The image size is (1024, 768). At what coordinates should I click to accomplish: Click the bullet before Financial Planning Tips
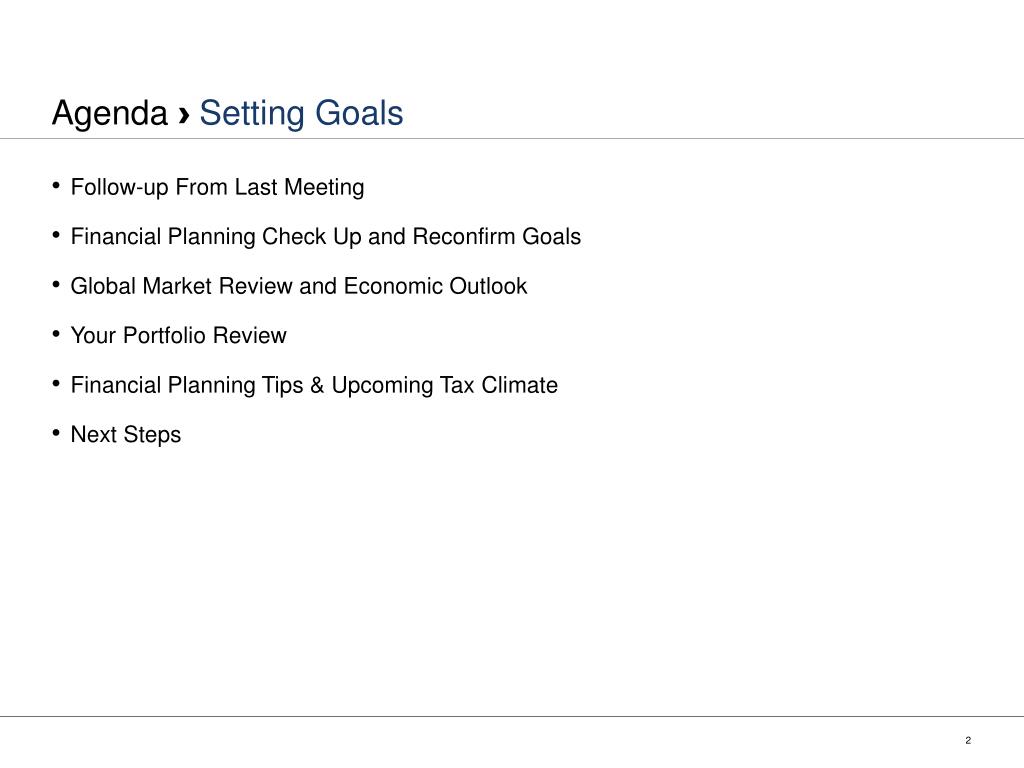click(56, 383)
